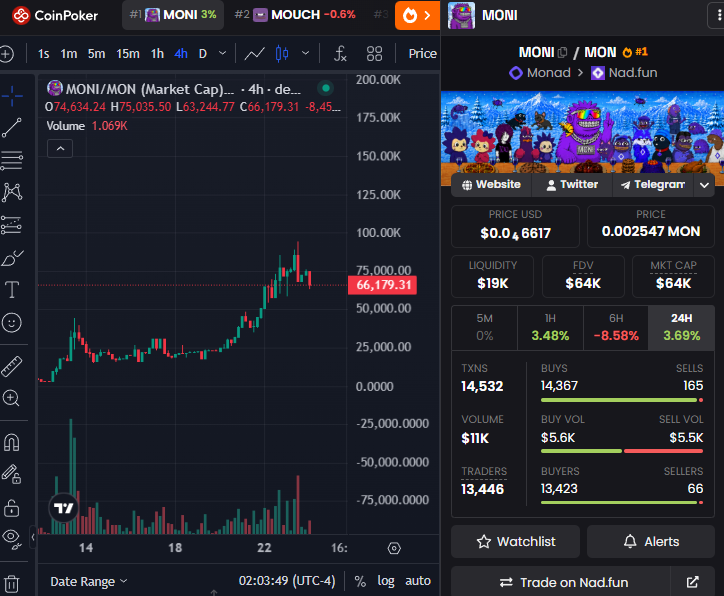This screenshot has height=596, width=724.
Task: Toggle lock all drawings
Action: [12, 508]
